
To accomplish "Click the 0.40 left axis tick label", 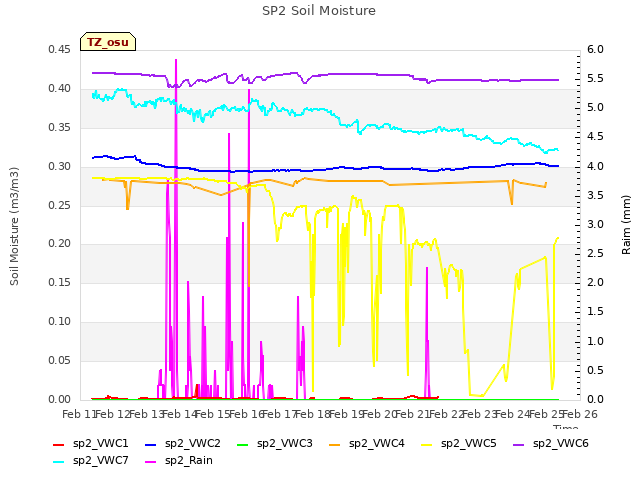I will tap(59, 89).
